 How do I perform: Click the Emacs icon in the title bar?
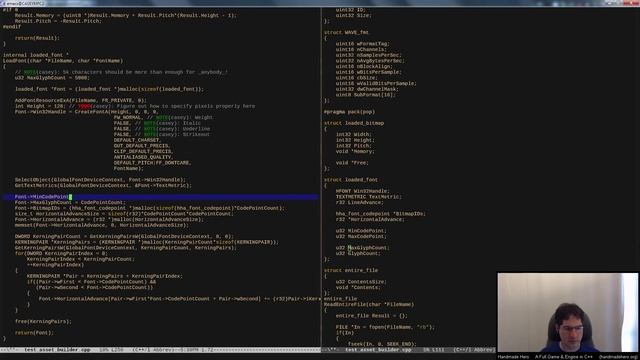(3, 3)
